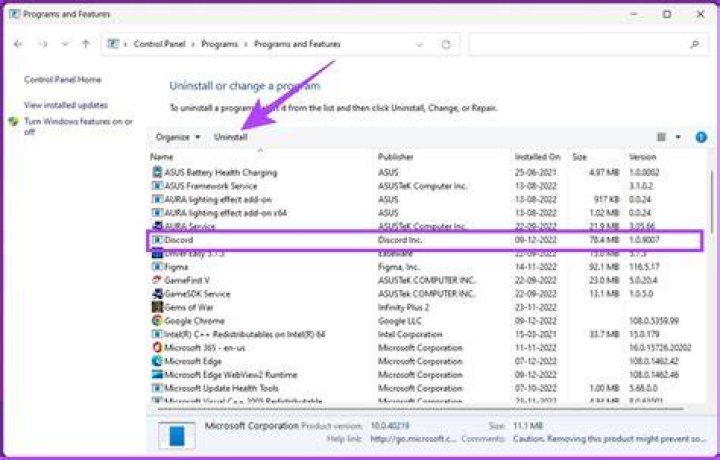Select ASUS Battery Health Charging icon
Viewport: 720px width, 460px height.
[x=157, y=172]
